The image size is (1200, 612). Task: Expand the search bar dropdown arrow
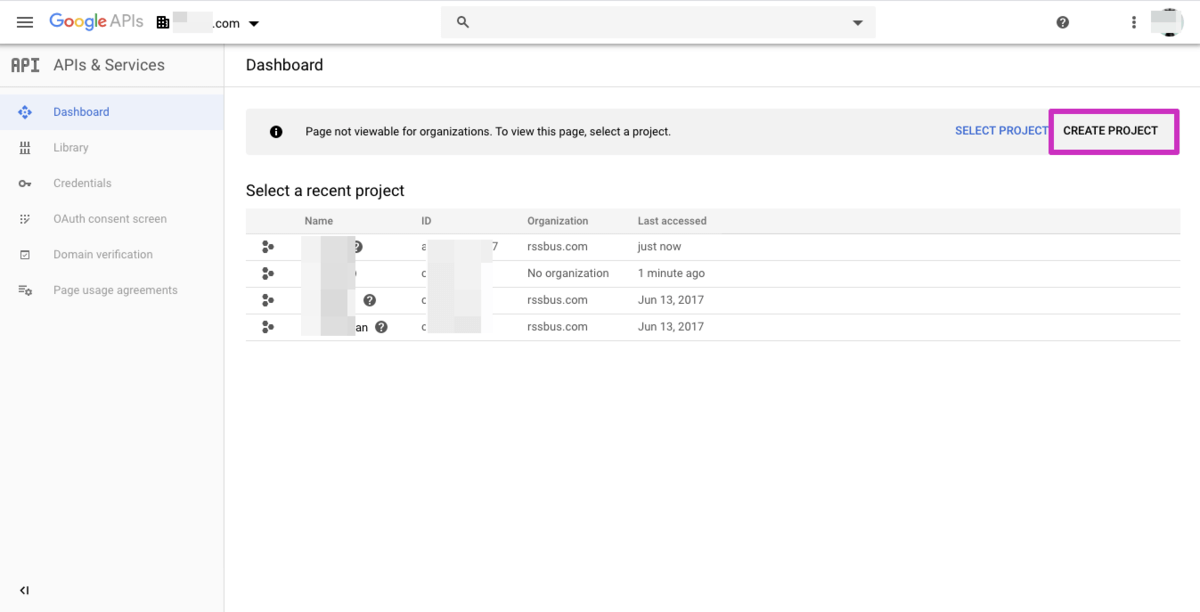pos(857,23)
